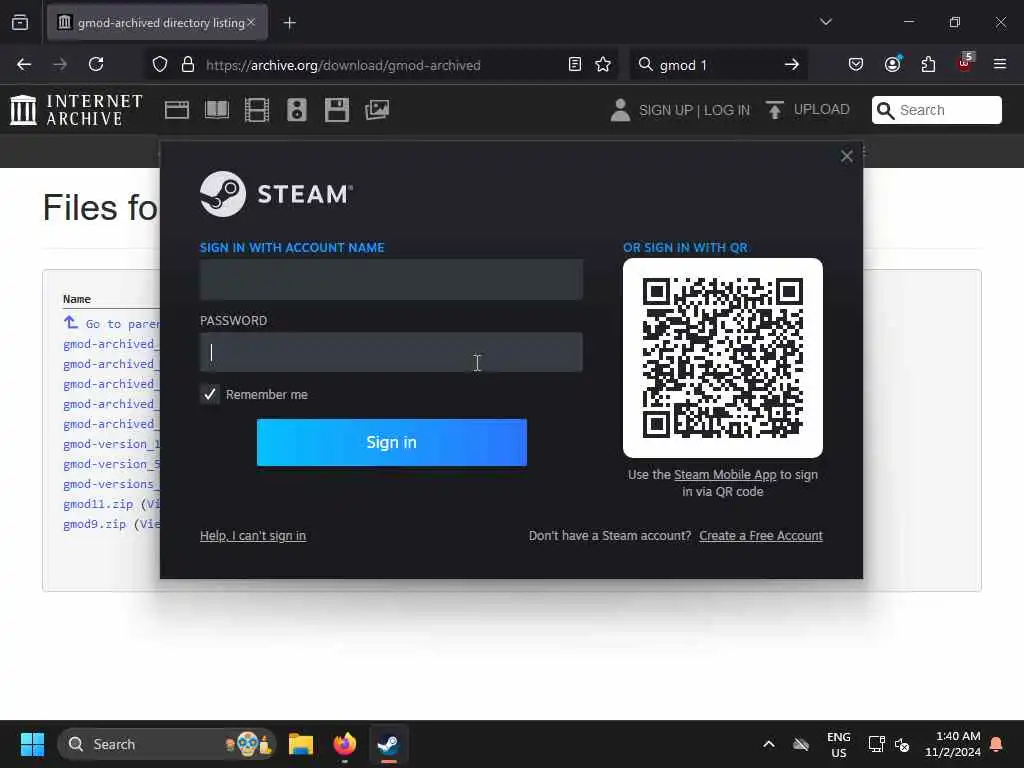The height and width of the screenshot is (768, 1024).
Task: Open the notification bell in tray
Action: tap(997, 744)
